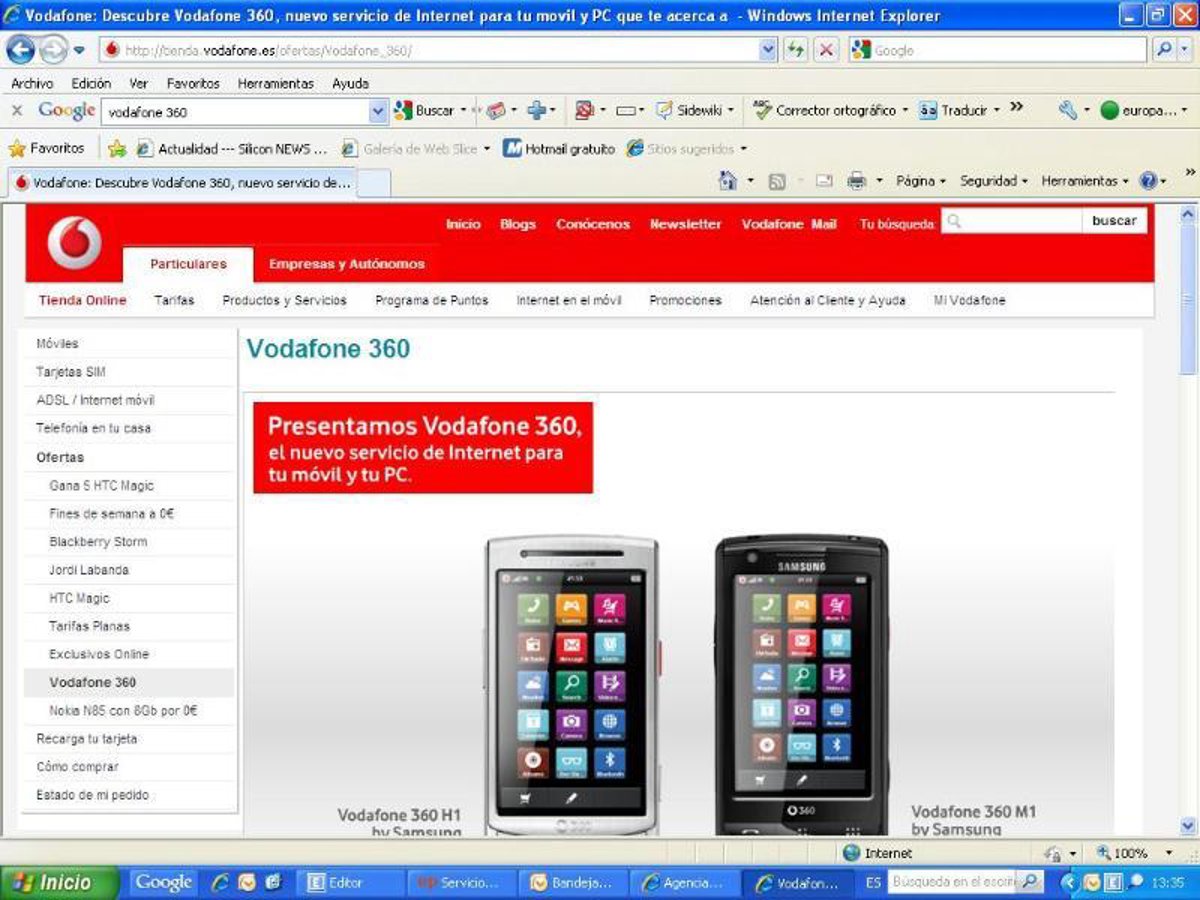
Task: Expand the Google toolbar search history dropdown
Action: tap(378, 111)
